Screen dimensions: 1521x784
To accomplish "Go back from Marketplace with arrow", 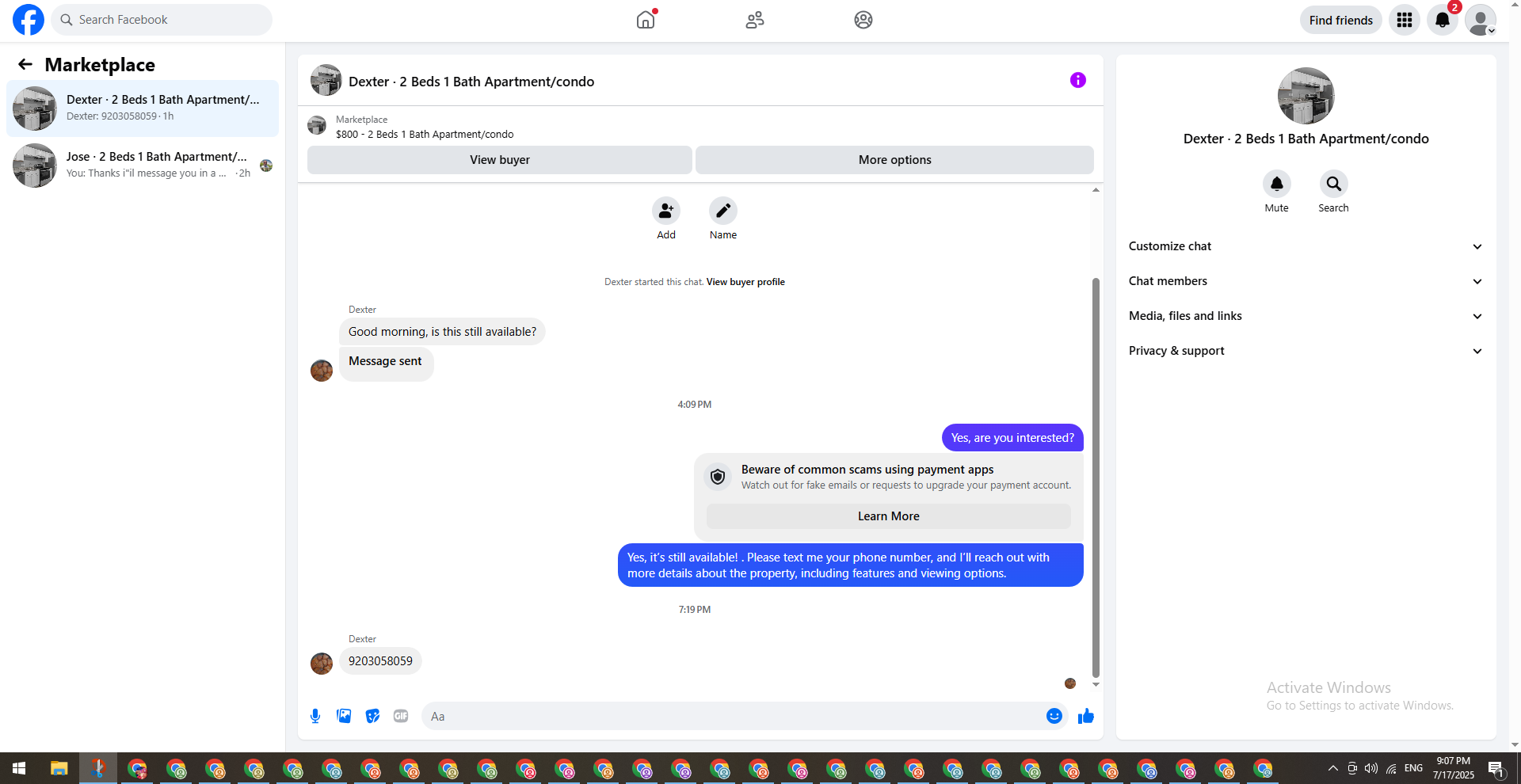I will (25, 64).
